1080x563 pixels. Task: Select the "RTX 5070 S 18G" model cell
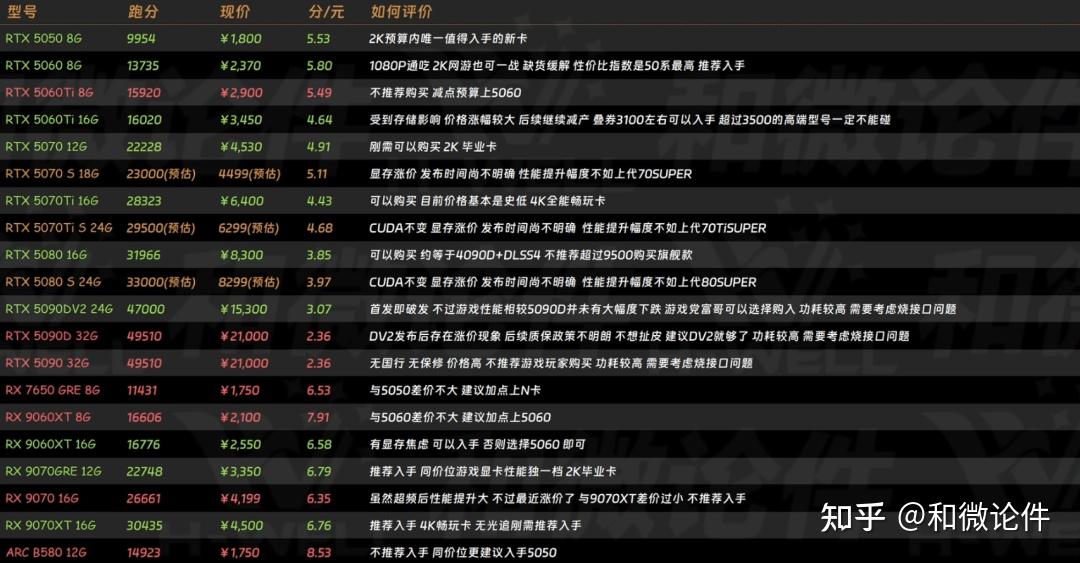pyautogui.click(x=52, y=174)
